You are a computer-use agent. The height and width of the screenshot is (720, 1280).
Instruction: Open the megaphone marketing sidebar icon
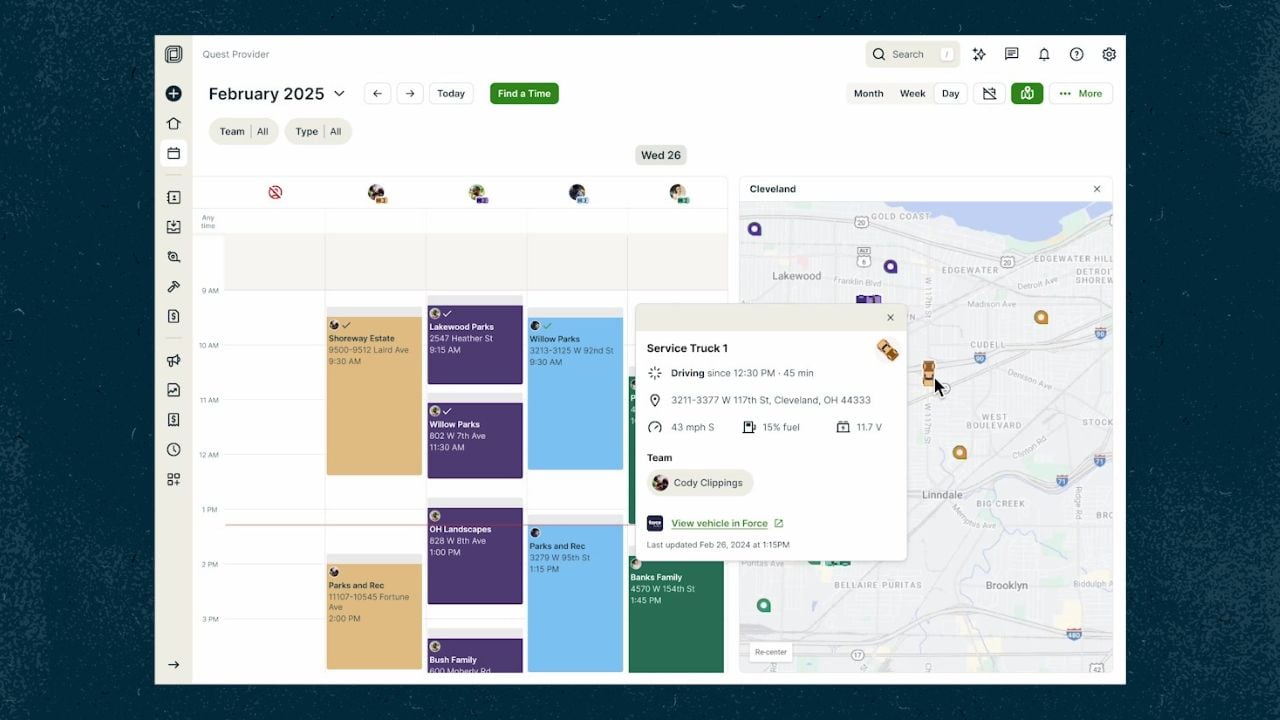(x=173, y=360)
